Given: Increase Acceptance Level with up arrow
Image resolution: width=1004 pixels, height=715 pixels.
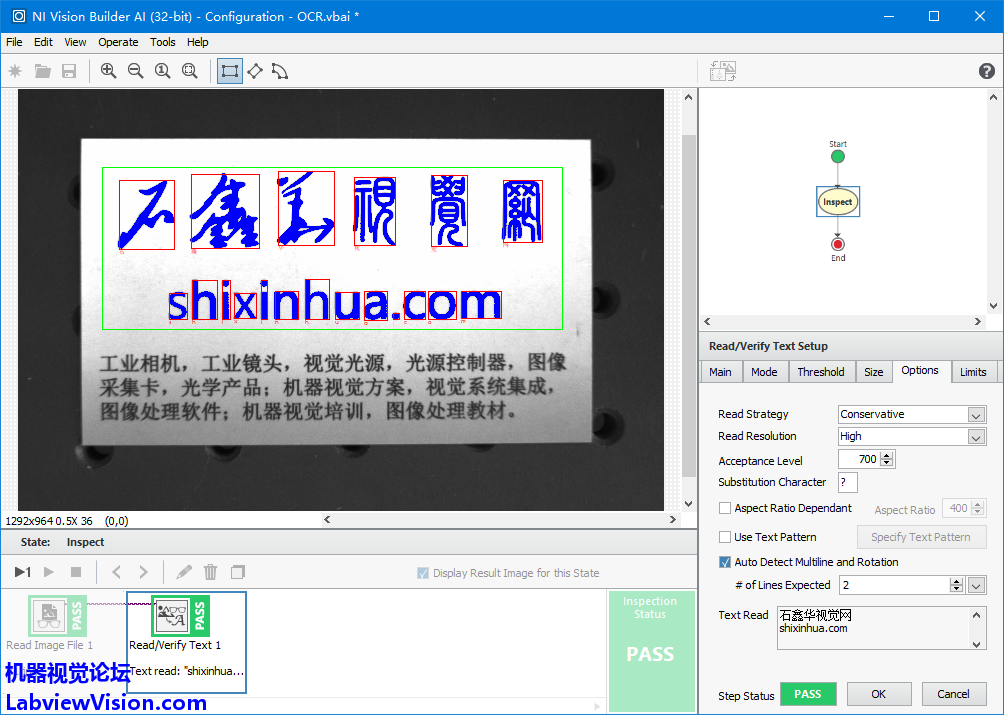Looking at the screenshot, I should click(x=887, y=456).
